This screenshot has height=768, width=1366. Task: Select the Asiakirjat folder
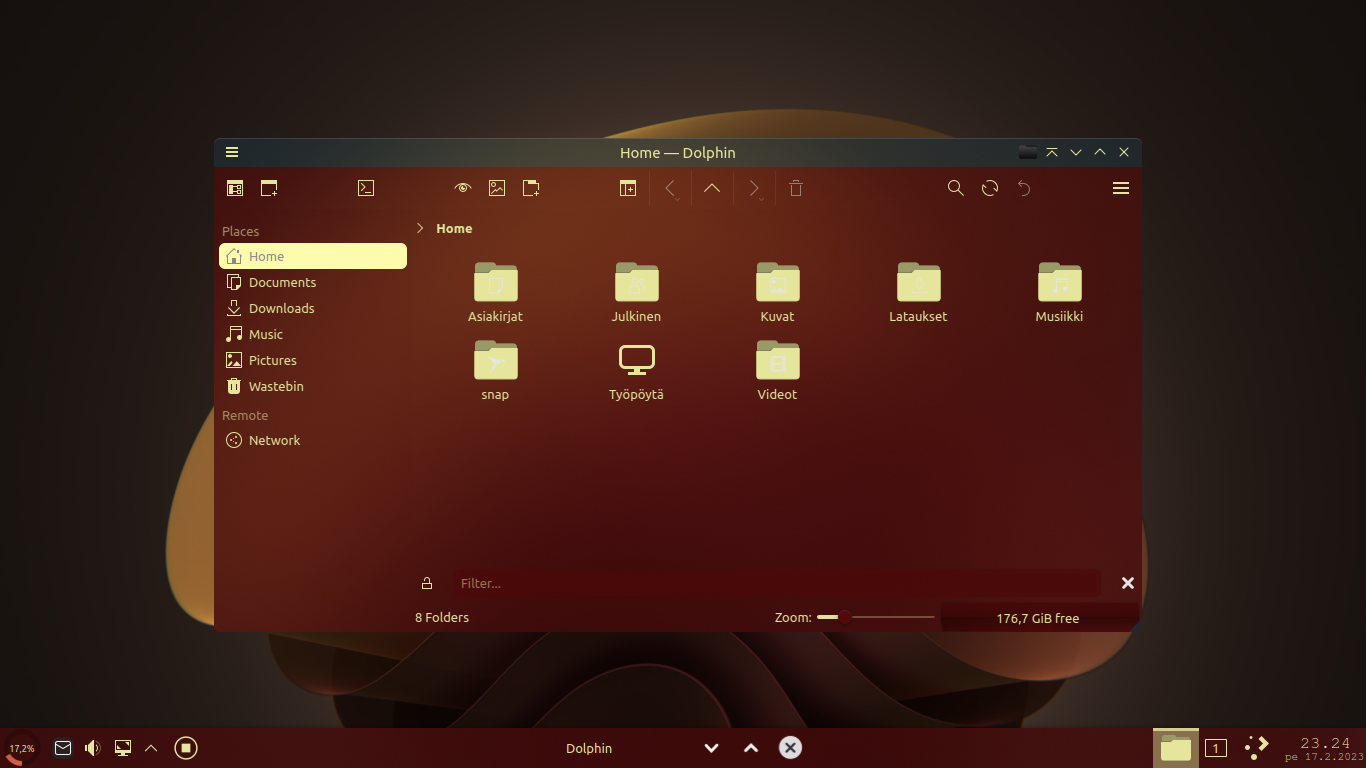(x=496, y=292)
